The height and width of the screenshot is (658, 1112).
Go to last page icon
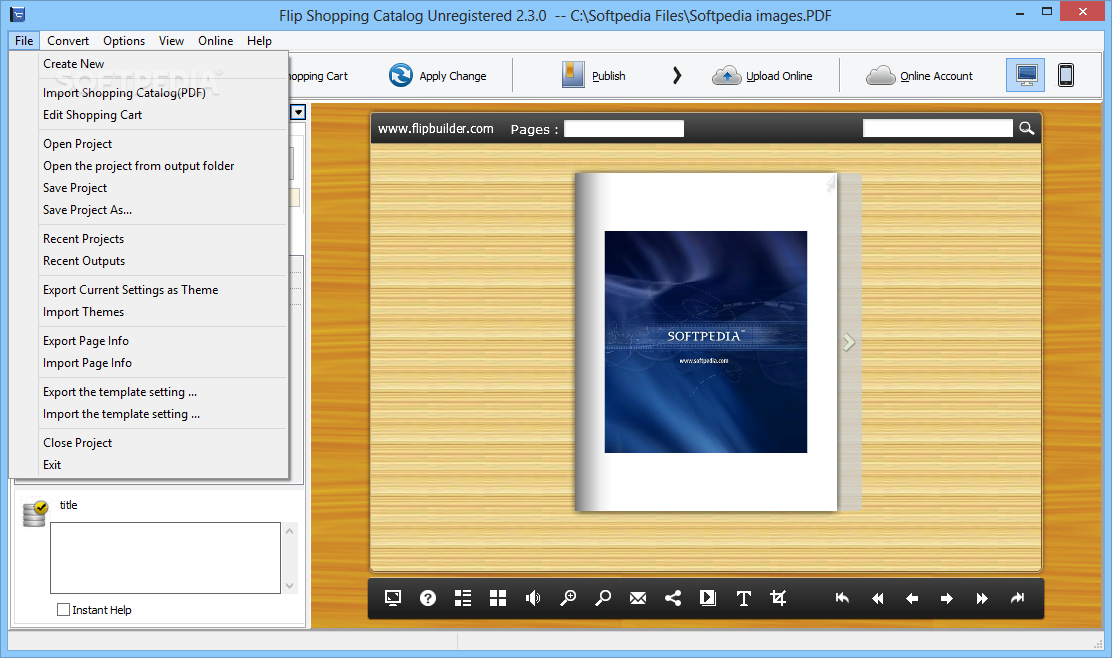1018,598
